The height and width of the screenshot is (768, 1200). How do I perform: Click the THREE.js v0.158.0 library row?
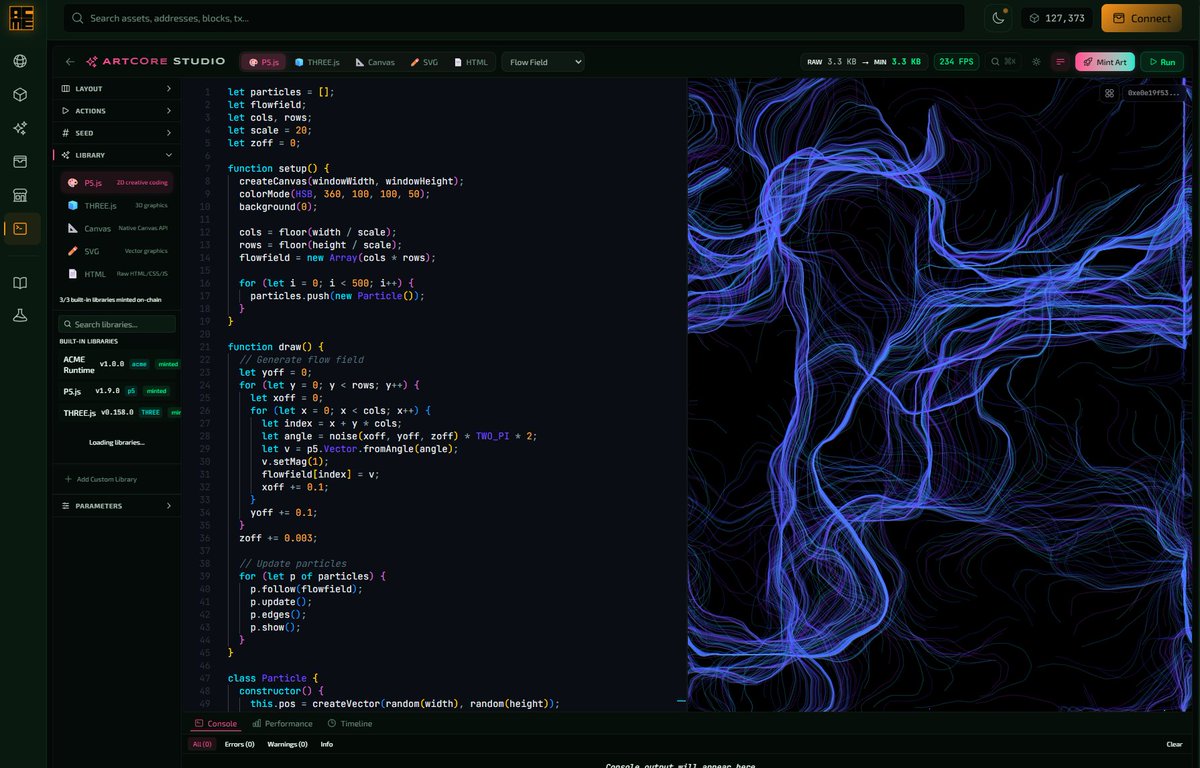click(x=118, y=412)
